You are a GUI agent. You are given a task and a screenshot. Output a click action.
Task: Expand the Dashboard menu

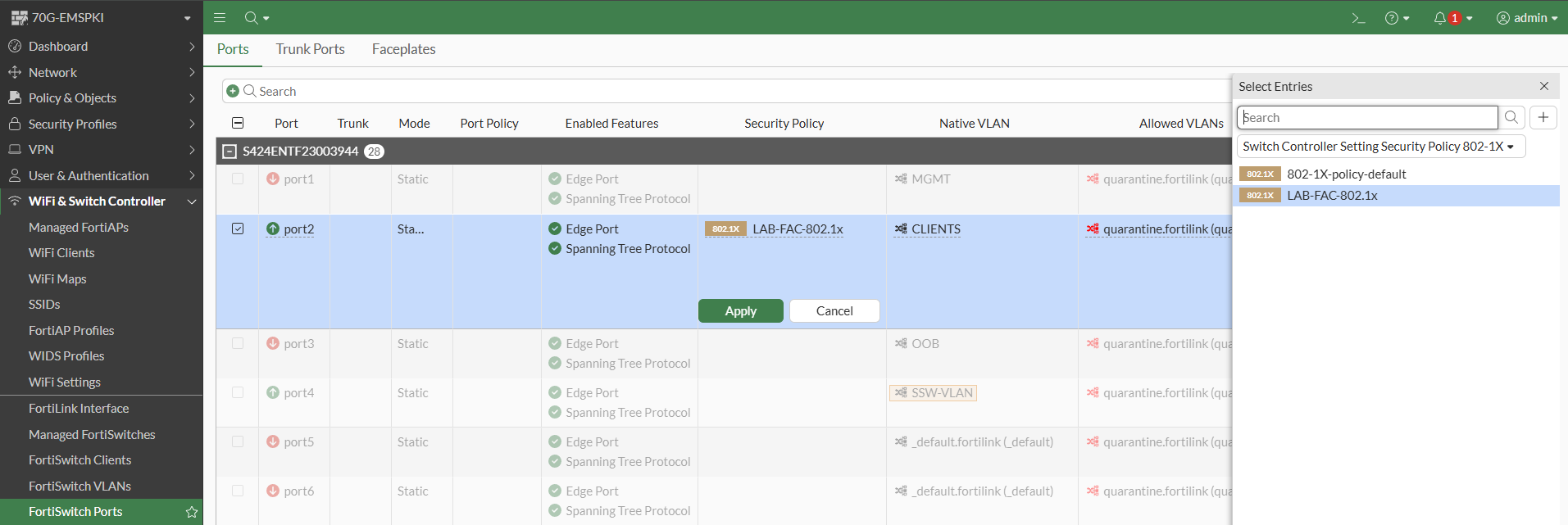(x=192, y=46)
